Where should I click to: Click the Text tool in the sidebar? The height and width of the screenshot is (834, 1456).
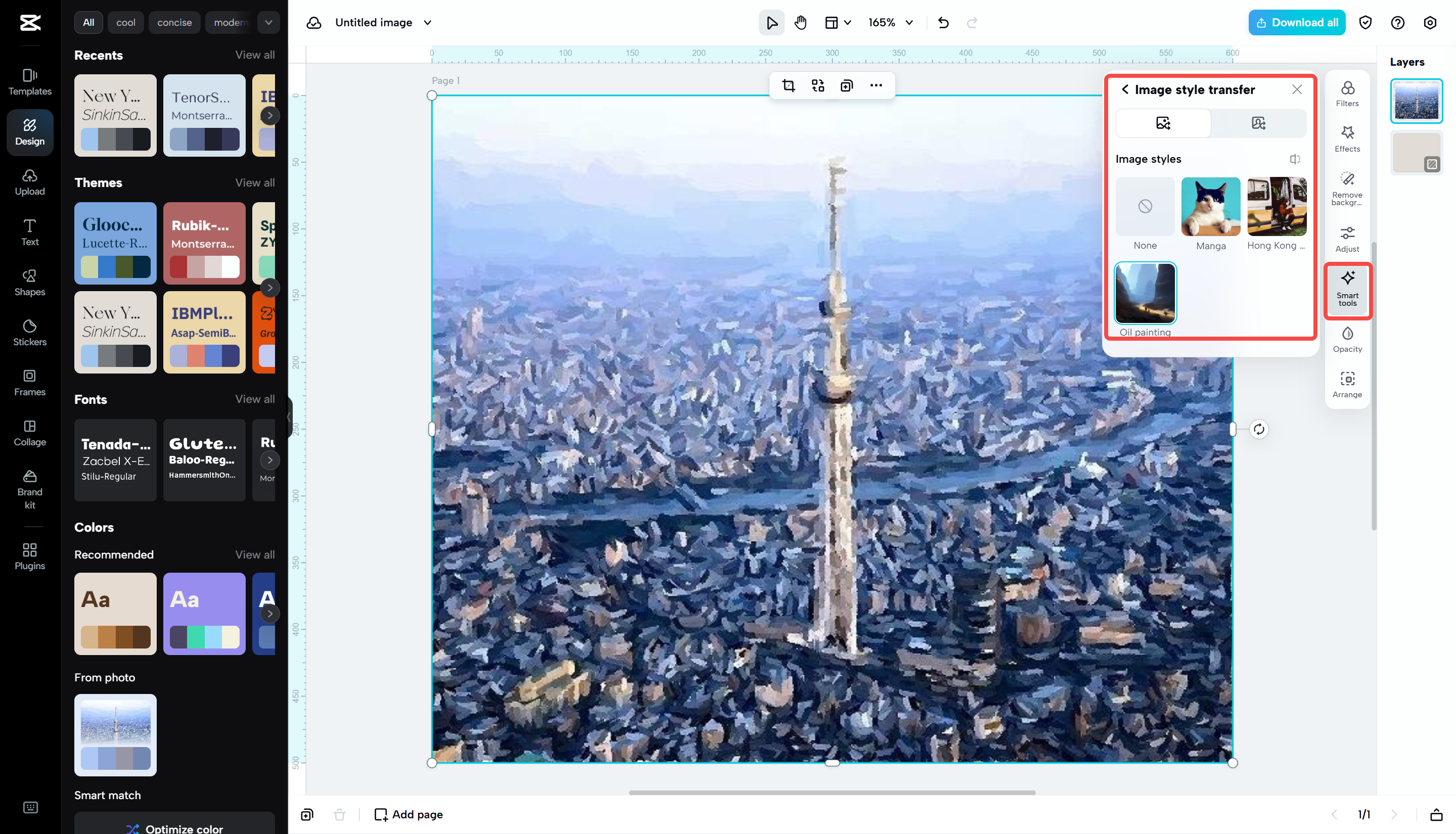pos(29,231)
